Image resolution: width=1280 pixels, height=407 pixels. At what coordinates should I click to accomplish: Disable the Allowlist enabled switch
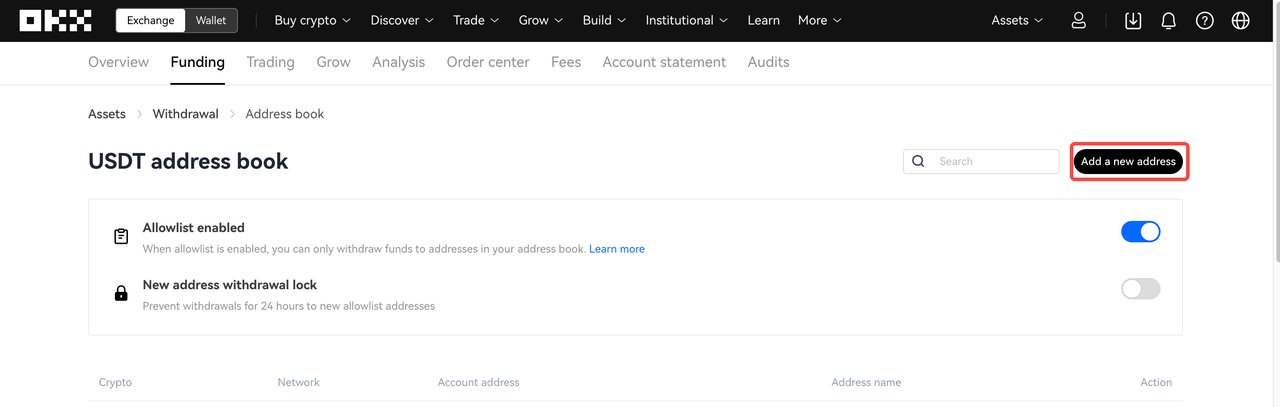(x=1140, y=232)
